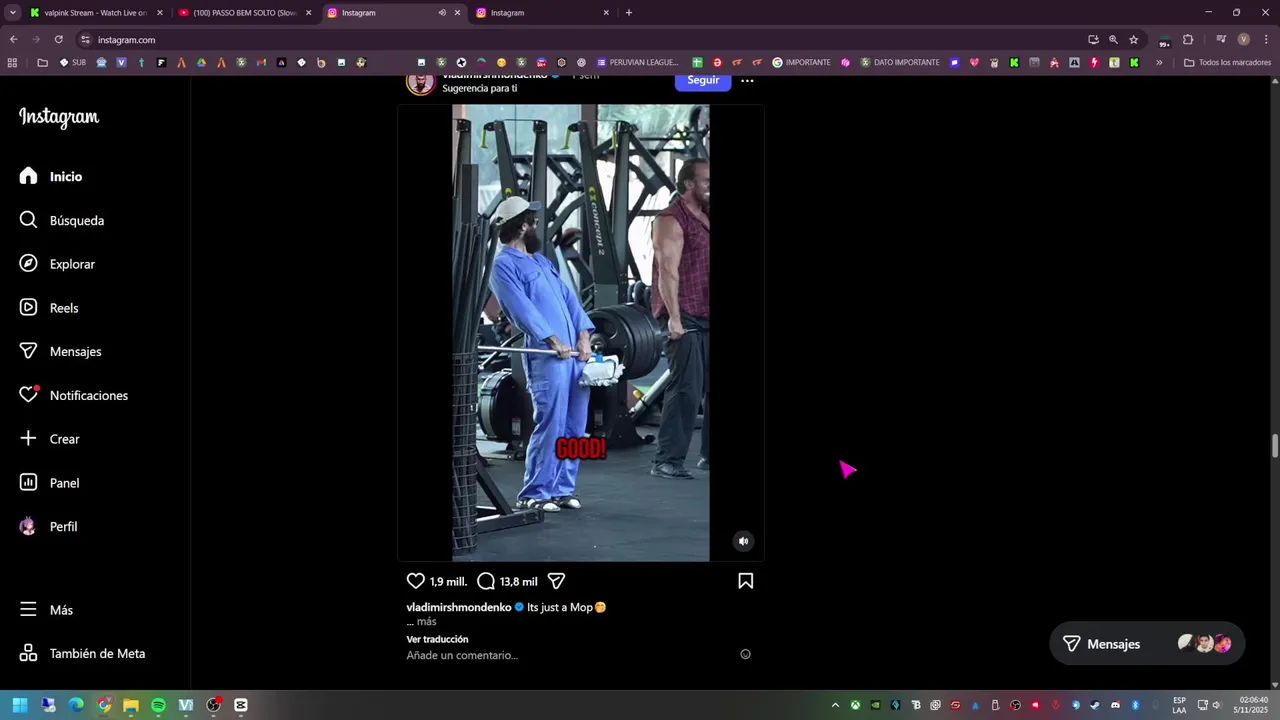Open Todos los marcadores folder
This screenshot has height=720, width=1280.
point(1227,62)
